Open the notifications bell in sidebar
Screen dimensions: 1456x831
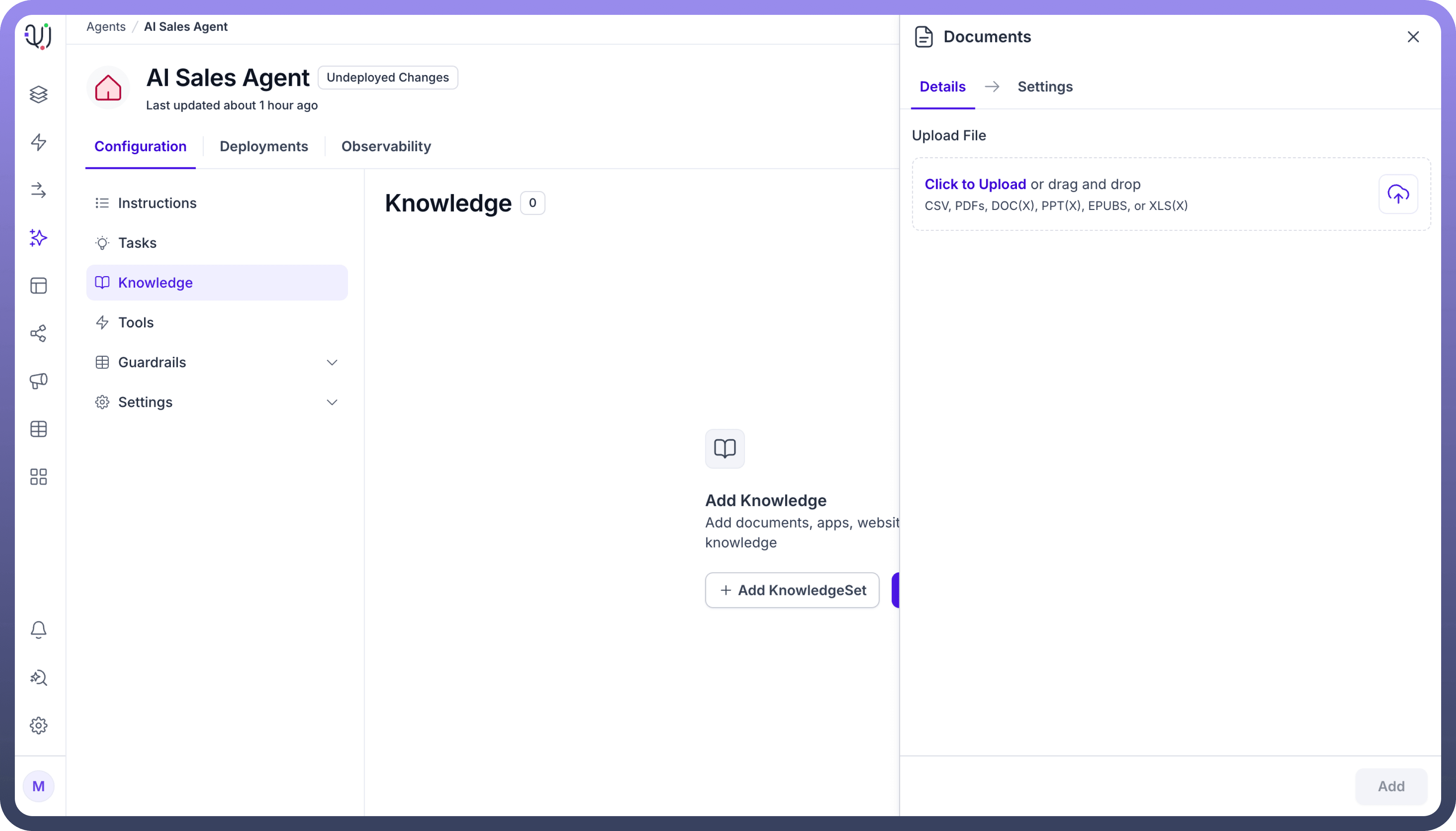coord(38,630)
